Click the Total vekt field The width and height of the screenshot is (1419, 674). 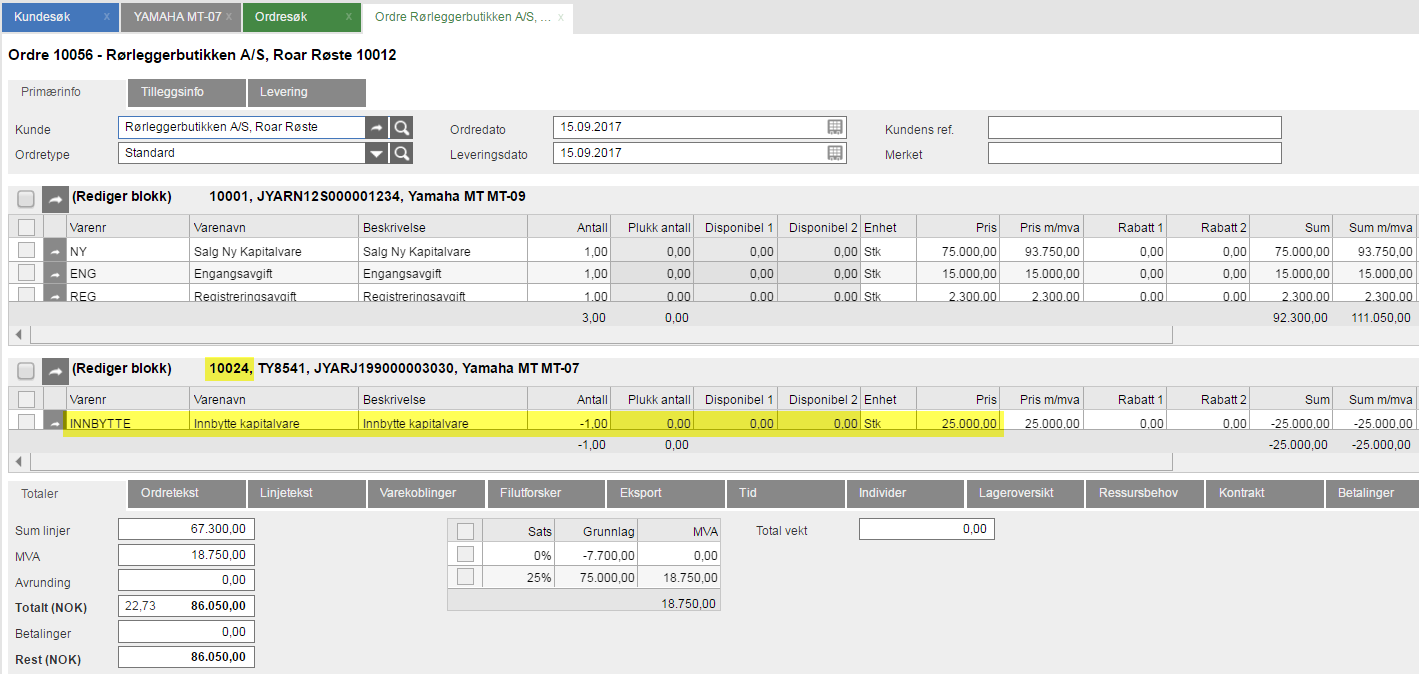coord(927,529)
